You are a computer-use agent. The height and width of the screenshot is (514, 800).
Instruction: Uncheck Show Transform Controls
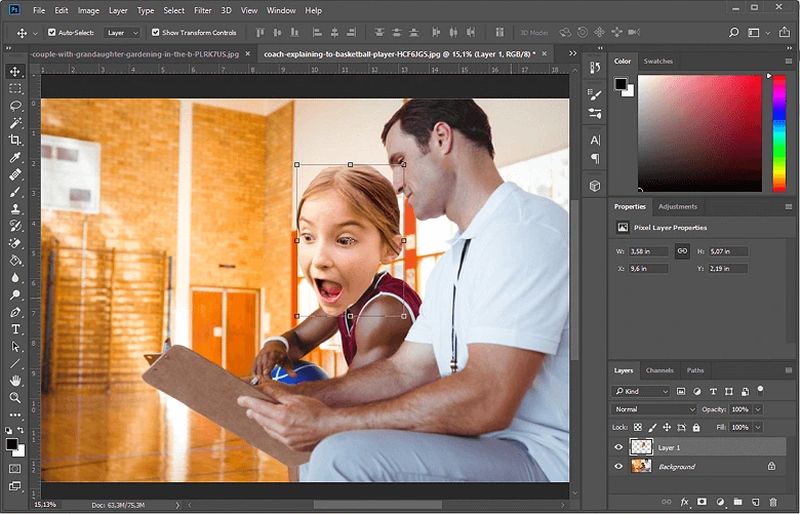tap(155, 33)
